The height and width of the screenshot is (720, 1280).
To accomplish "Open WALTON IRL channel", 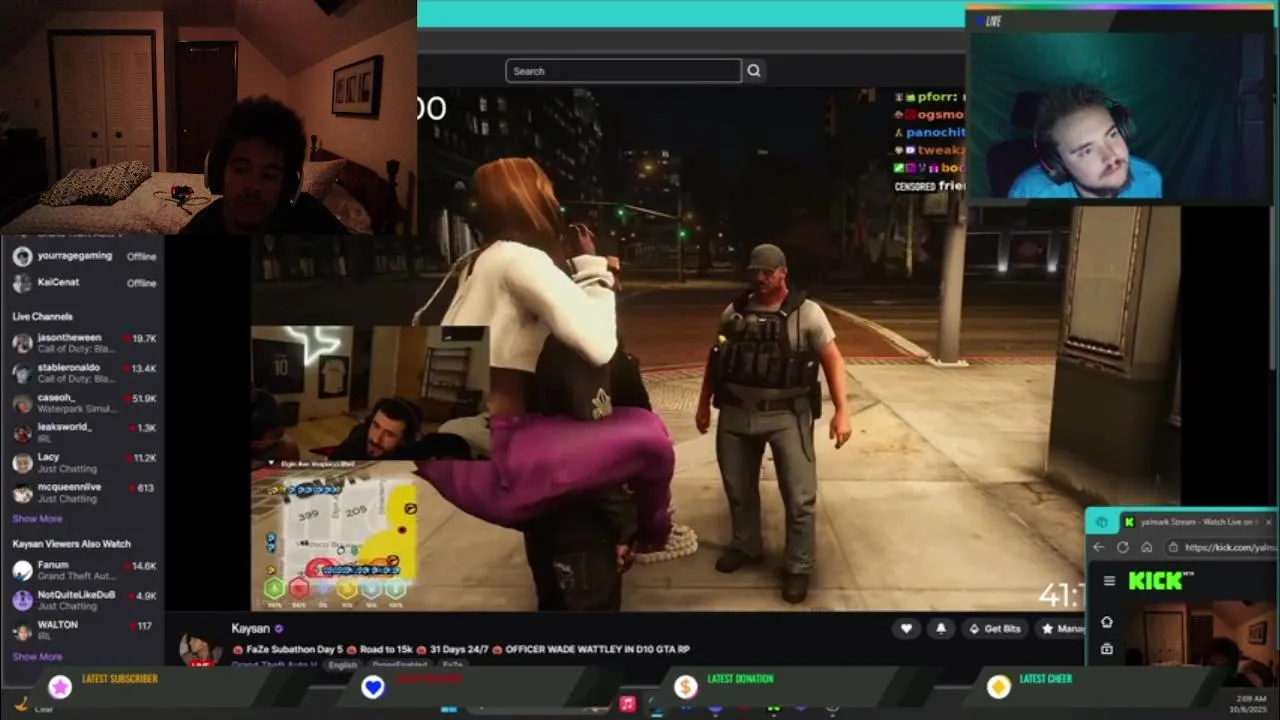I will tap(84, 630).
